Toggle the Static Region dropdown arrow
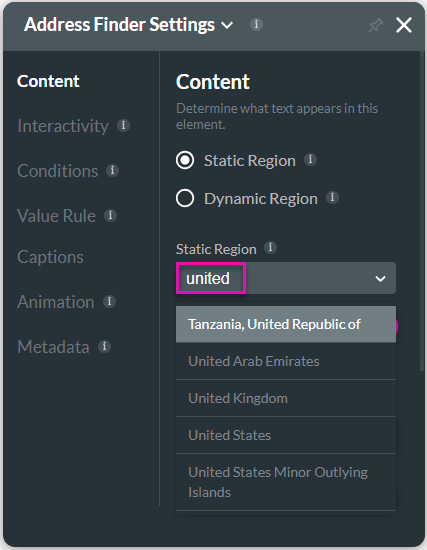Viewport: 427px width, 550px height. (x=380, y=279)
